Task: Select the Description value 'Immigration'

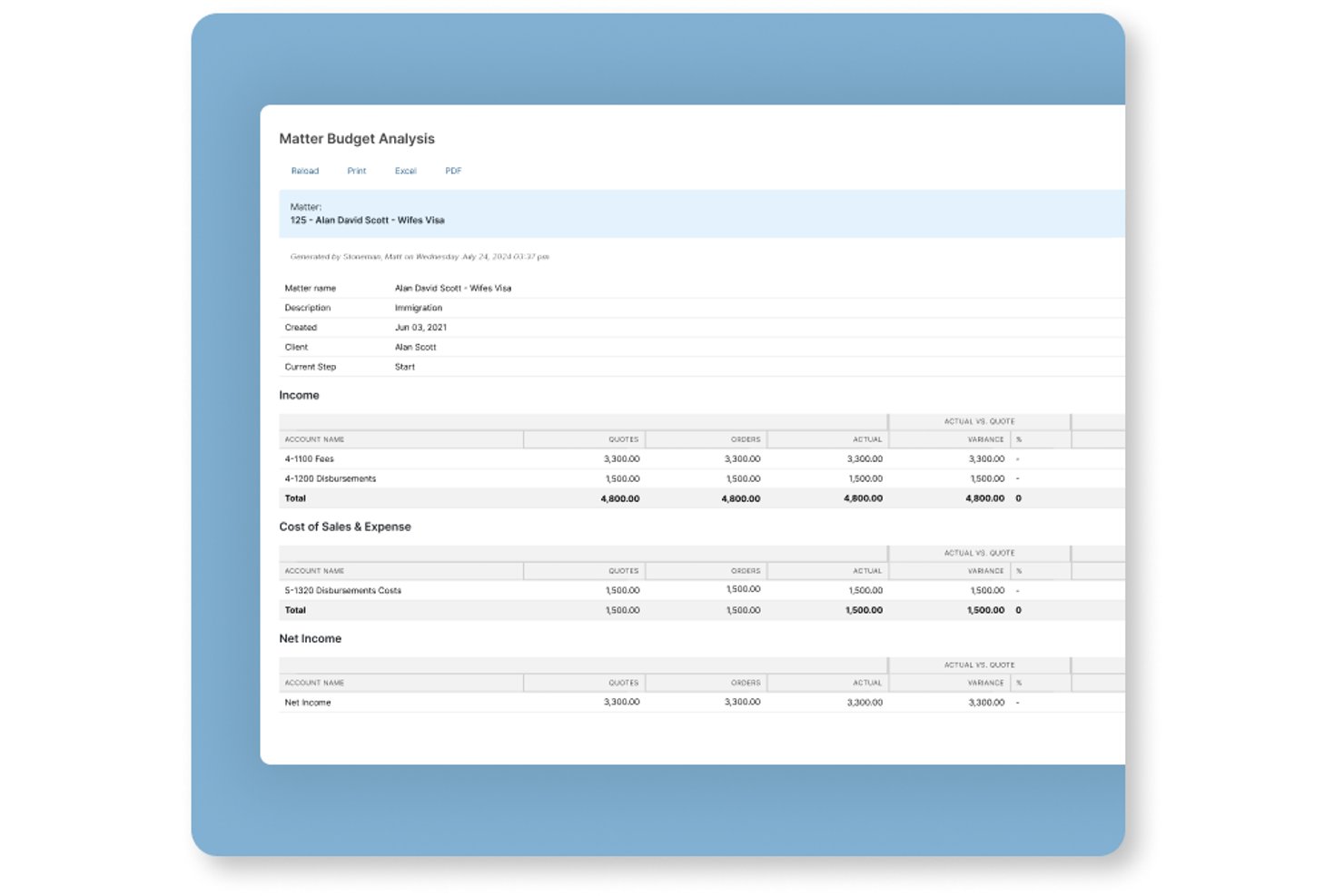Action: coord(419,308)
